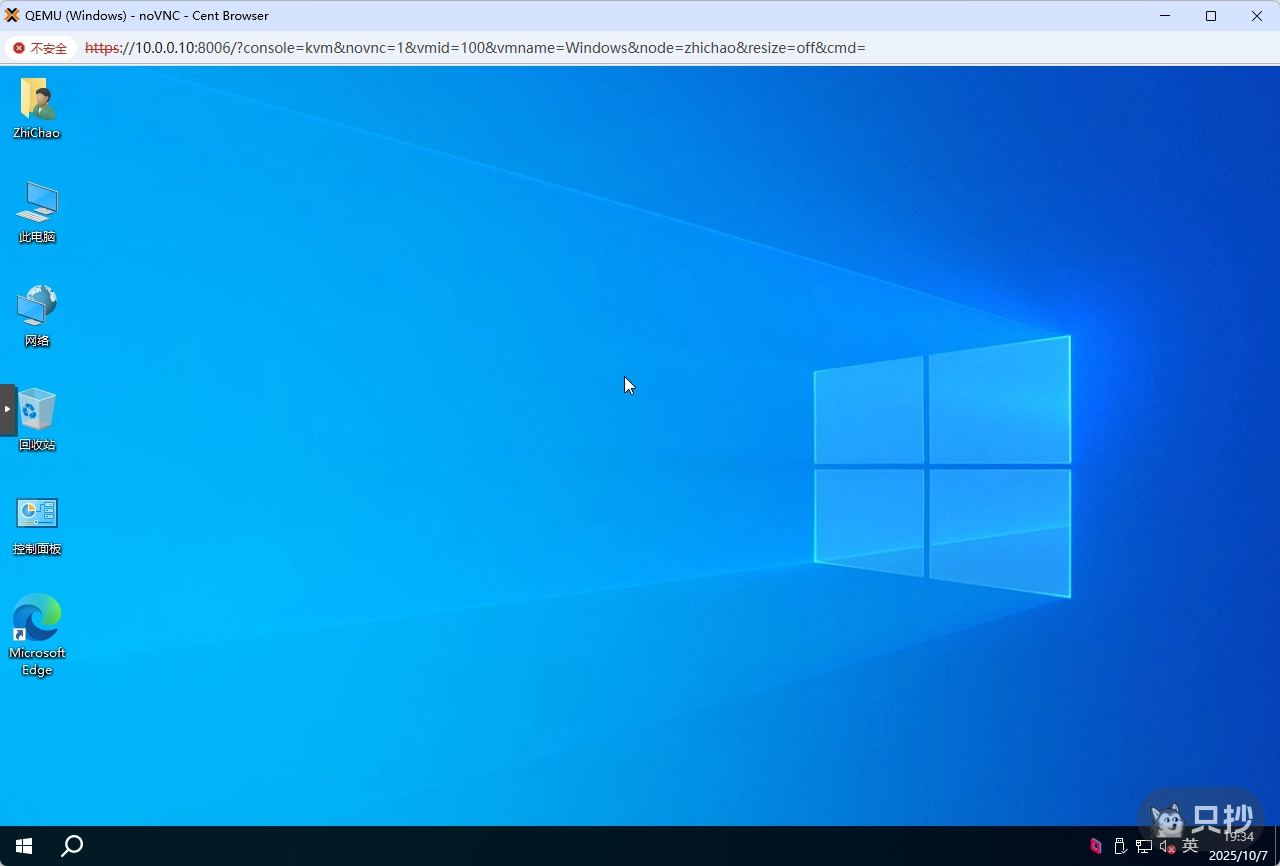Click the network status tray icon
This screenshot has width=1280, height=866.
click(1143, 845)
